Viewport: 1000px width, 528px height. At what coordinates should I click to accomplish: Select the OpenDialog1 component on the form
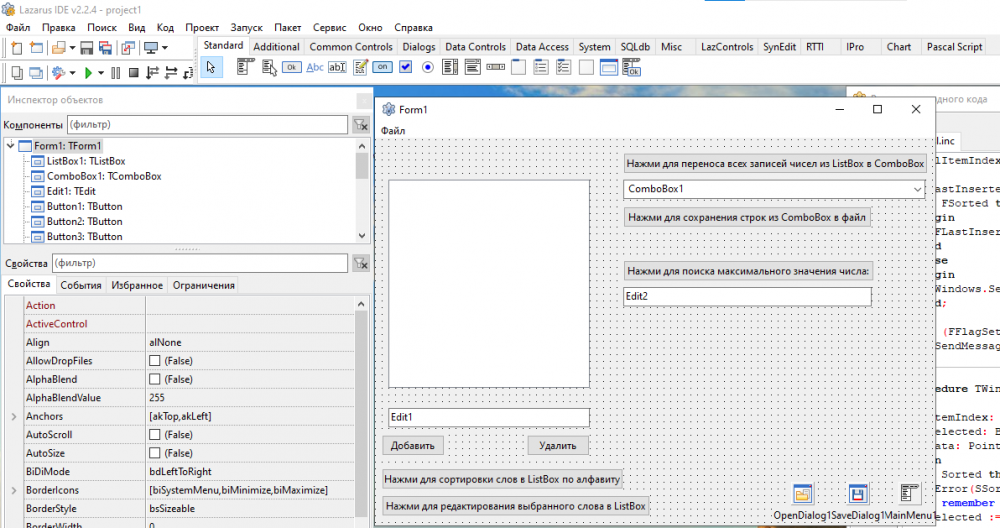tap(802, 494)
